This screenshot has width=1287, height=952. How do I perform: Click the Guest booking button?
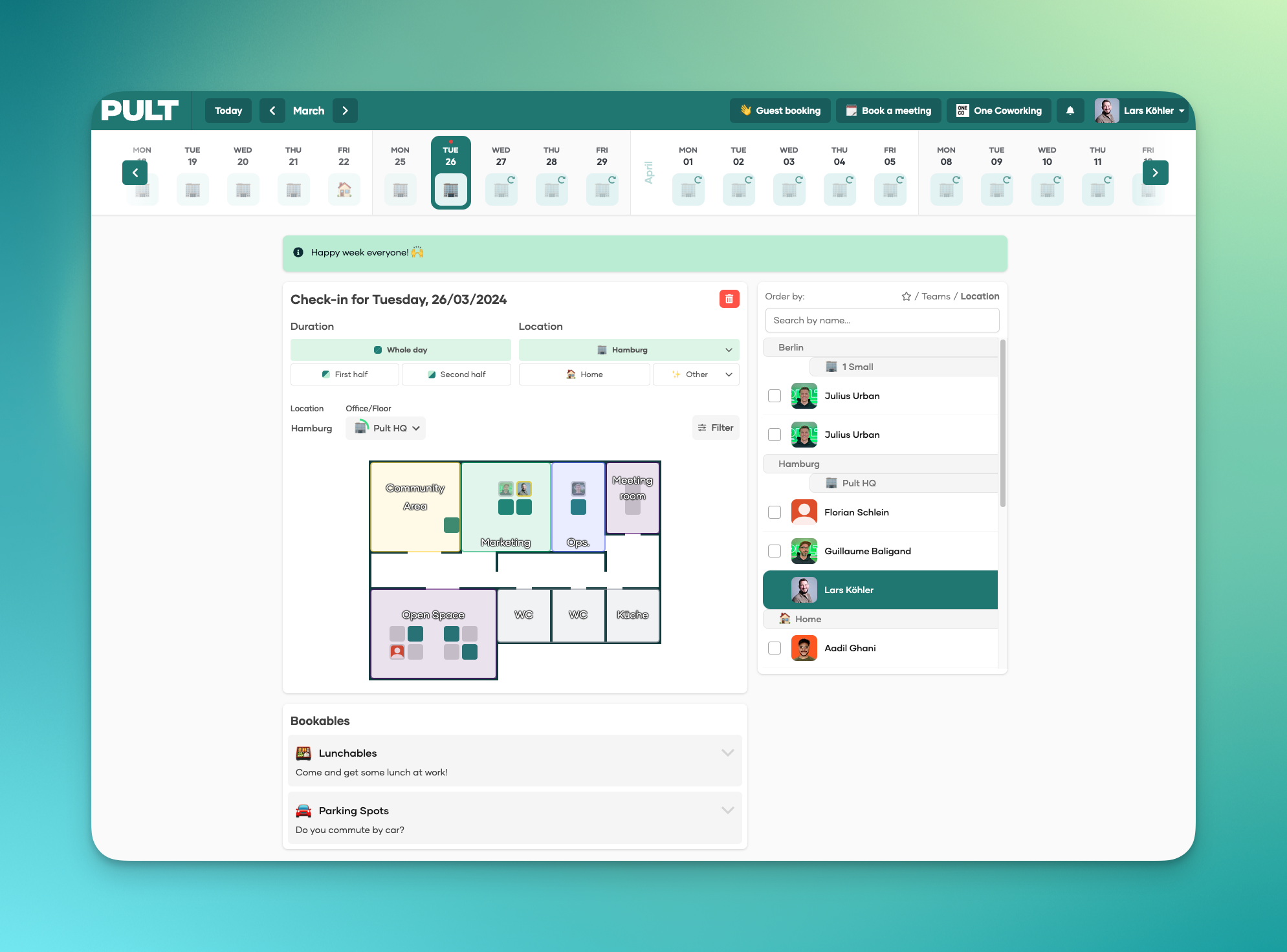pyautogui.click(x=780, y=111)
